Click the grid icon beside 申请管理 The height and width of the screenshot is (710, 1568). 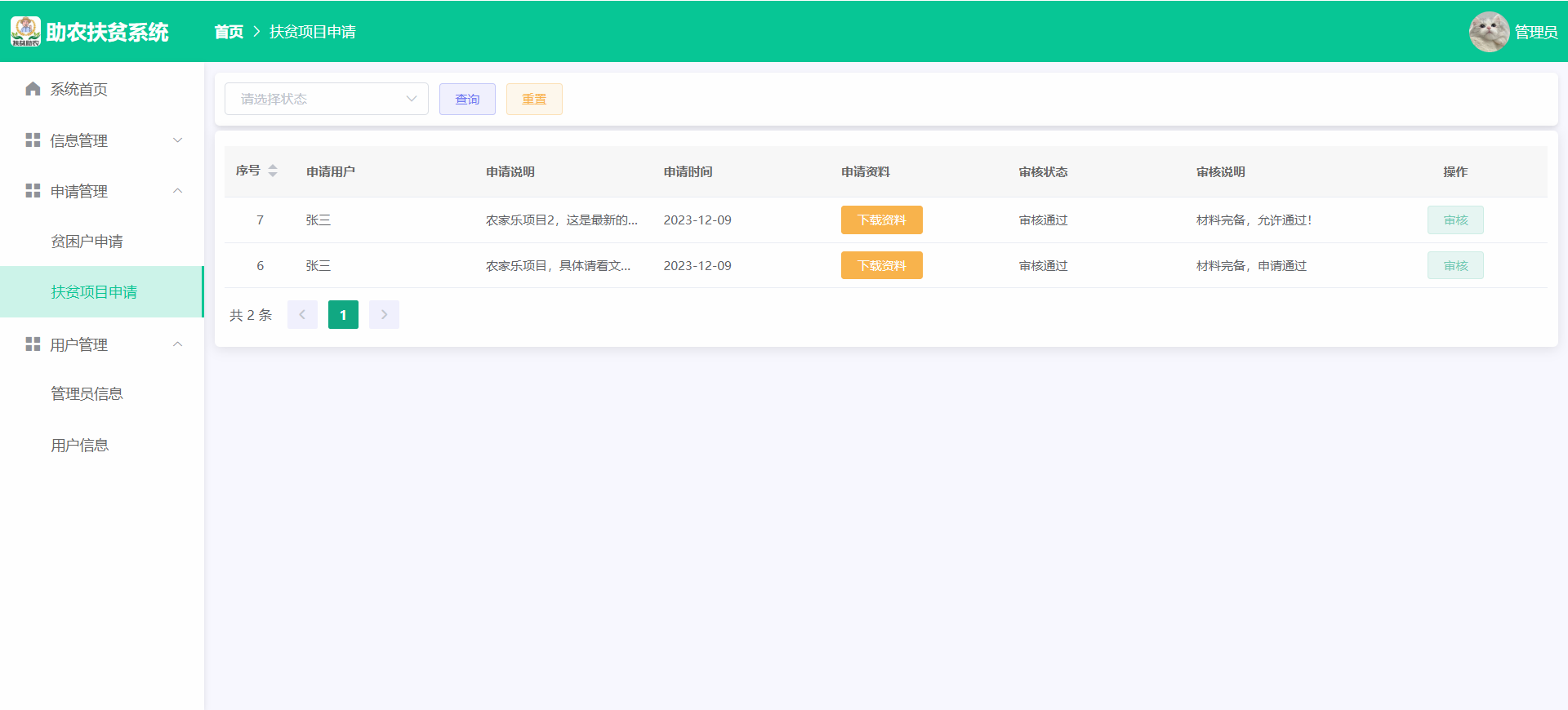coord(33,191)
